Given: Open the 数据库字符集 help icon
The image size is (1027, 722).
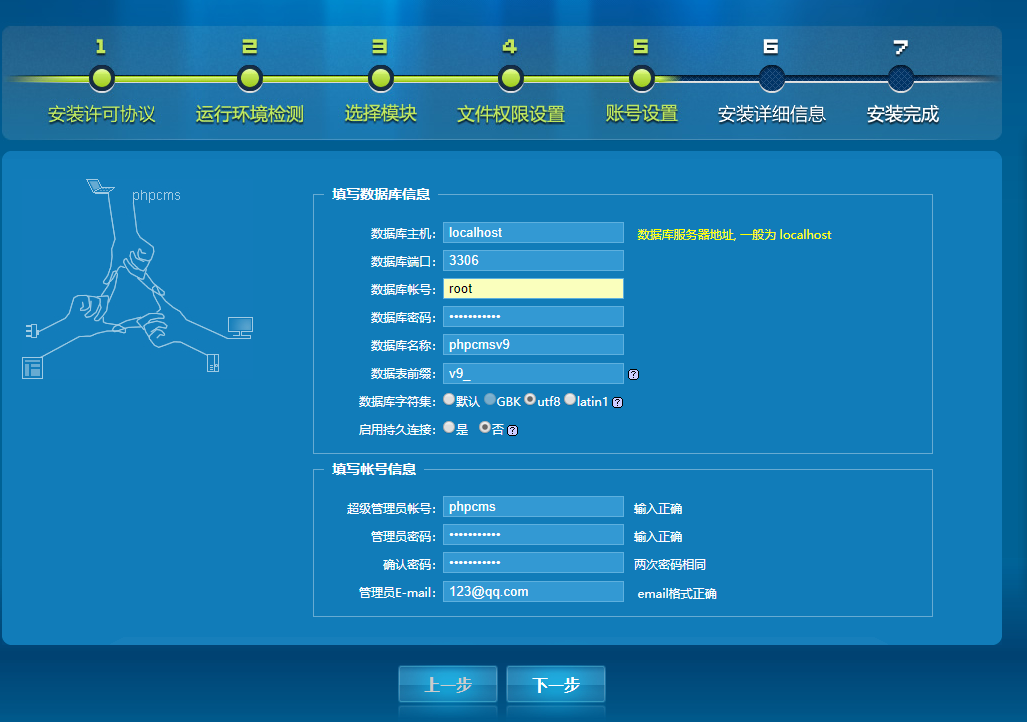Looking at the screenshot, I should (618, 401).
